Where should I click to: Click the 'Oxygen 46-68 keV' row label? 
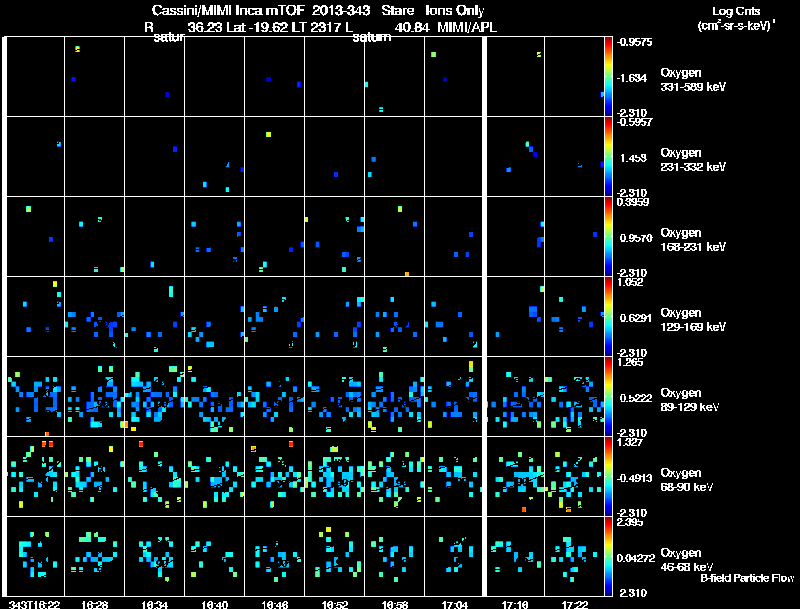tap(687, 560)
